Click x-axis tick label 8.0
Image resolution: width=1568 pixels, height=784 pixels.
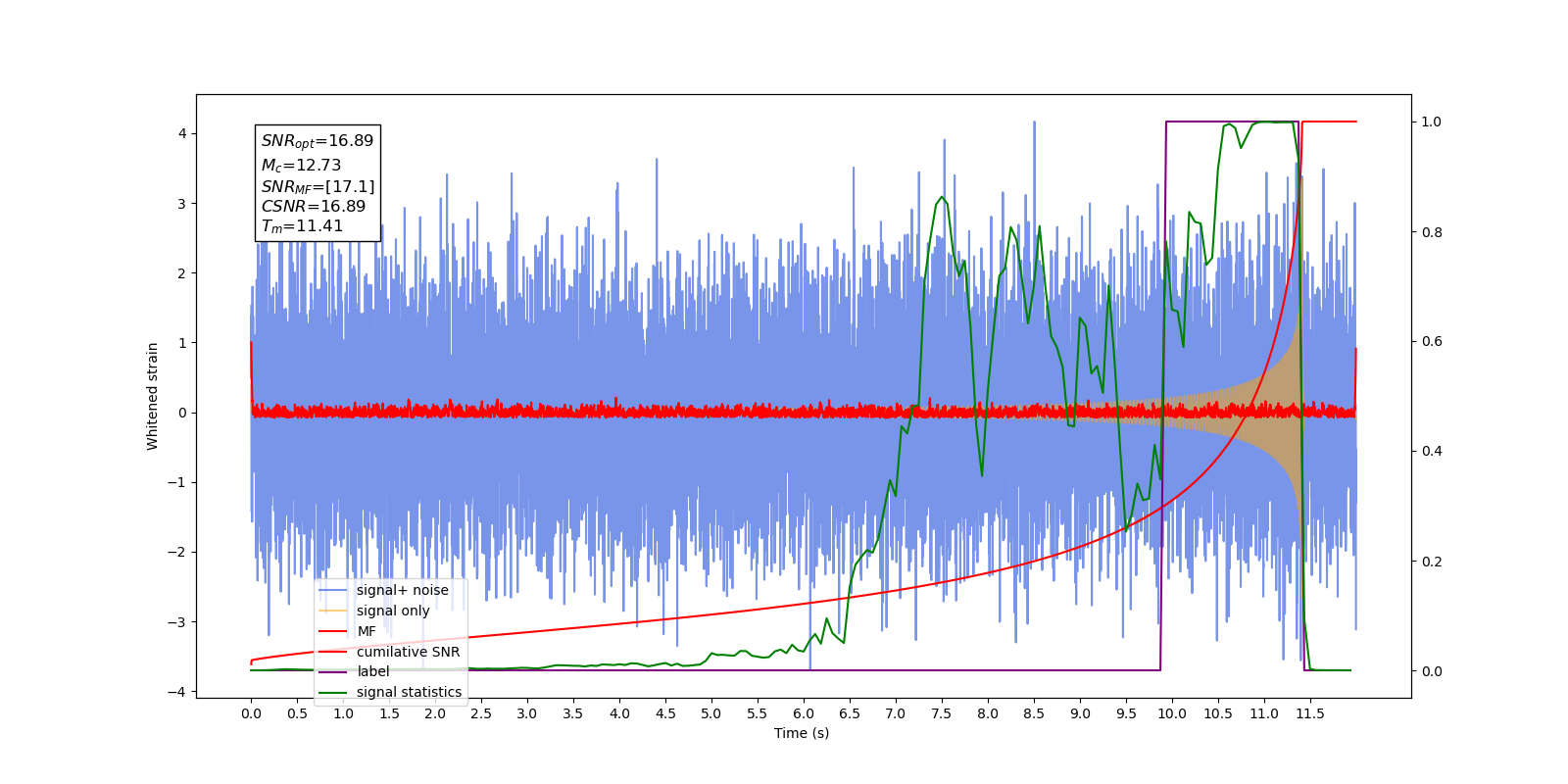[x=988, y=713]
